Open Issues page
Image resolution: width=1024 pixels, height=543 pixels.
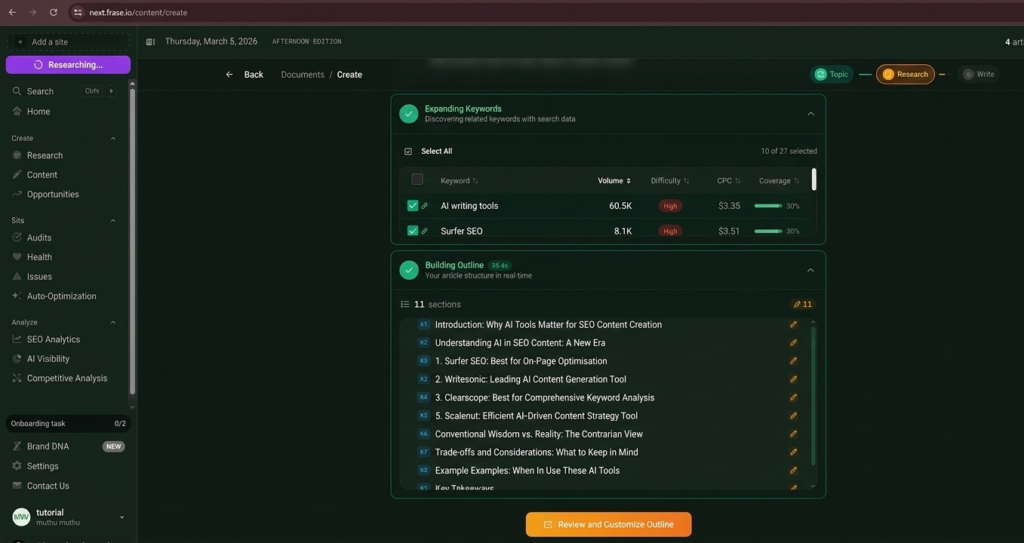coord(39,277)
